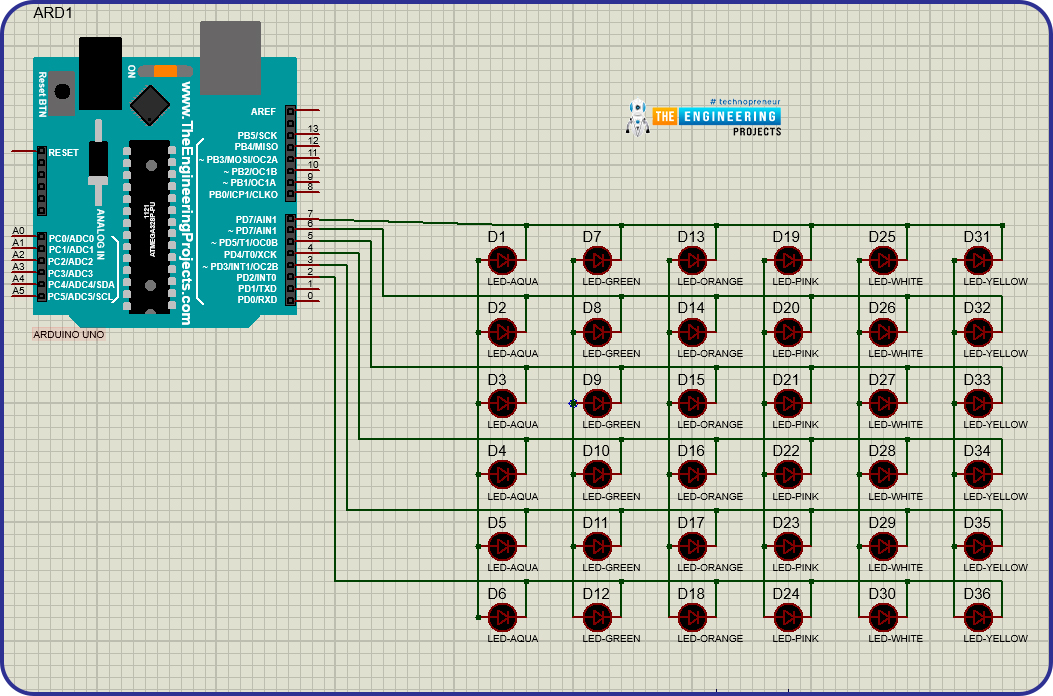Click pin number 13 label
The width and height of the screenshot is (1053, 696).
[x=313, y=129]
